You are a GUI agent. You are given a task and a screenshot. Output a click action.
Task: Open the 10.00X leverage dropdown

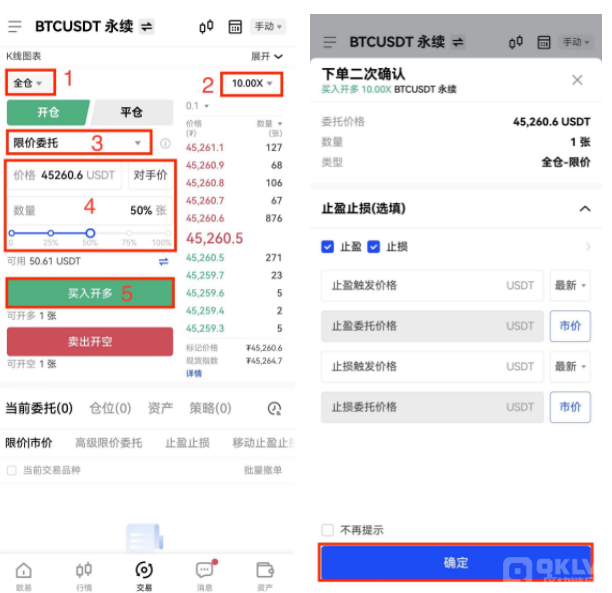coord(251,83)
